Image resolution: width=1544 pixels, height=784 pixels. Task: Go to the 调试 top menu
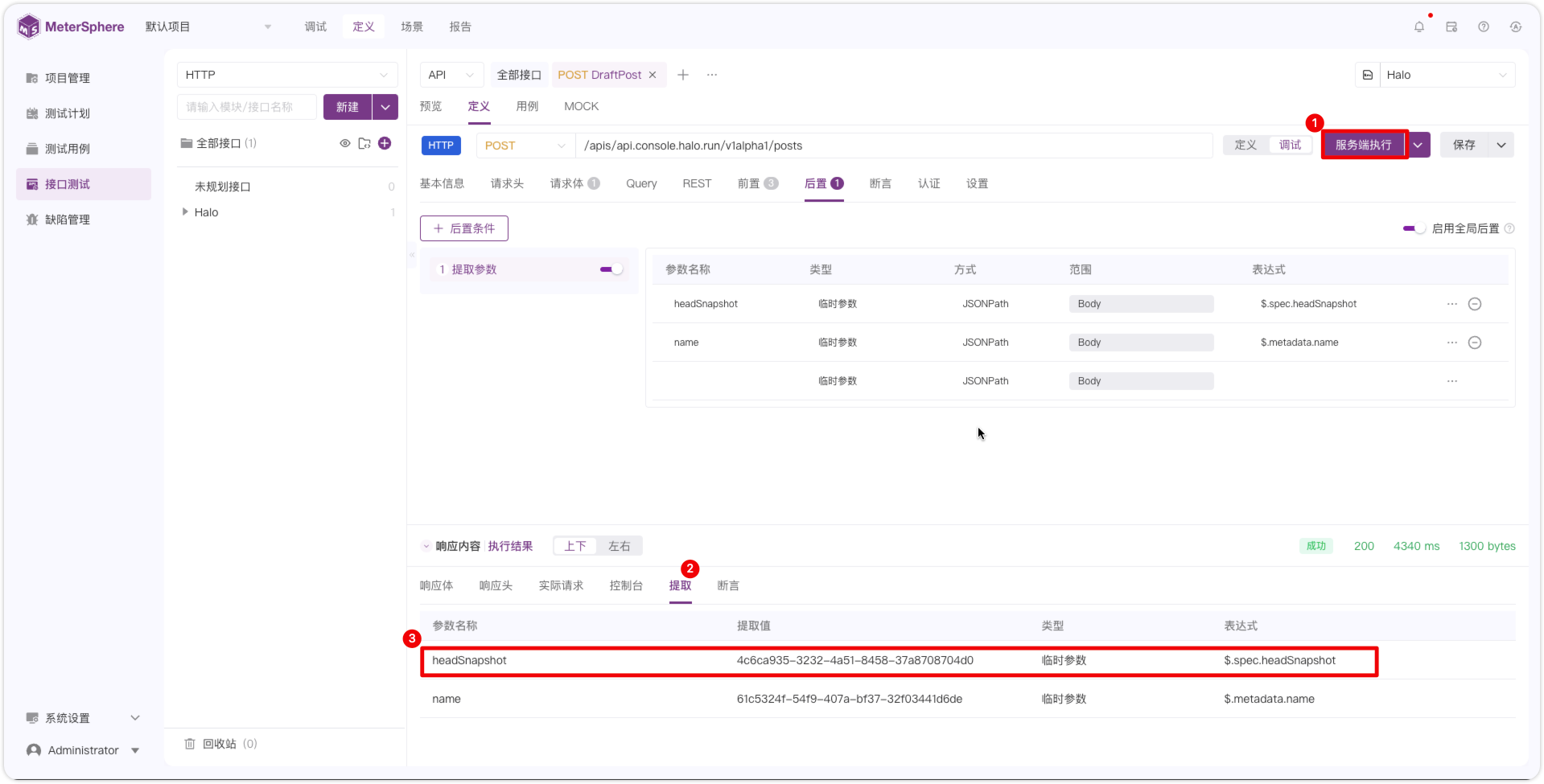point(315,27)
